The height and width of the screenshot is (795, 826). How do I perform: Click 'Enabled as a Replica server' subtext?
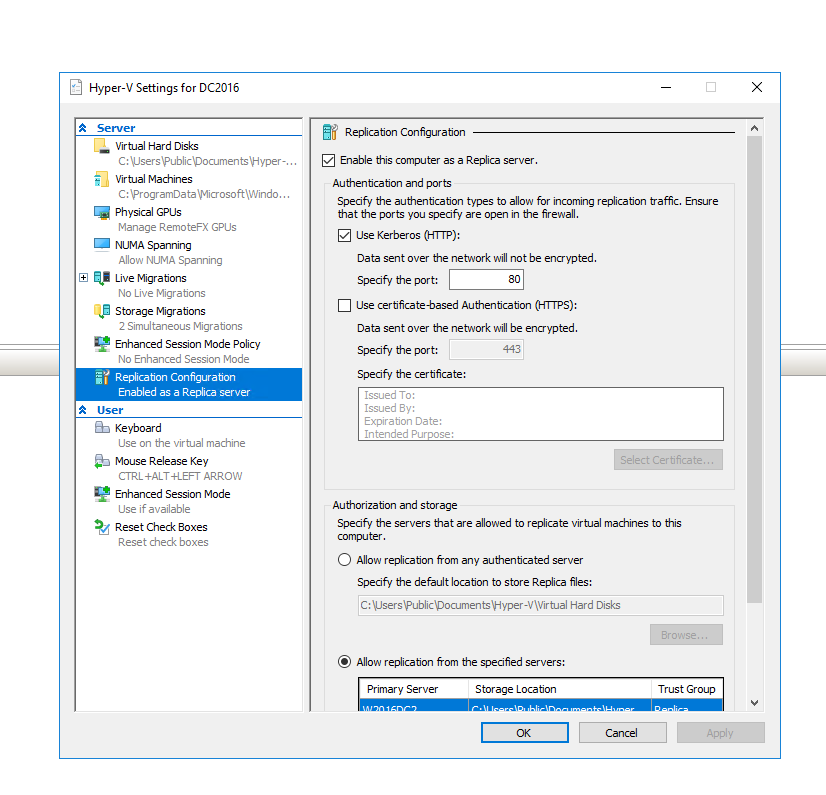(x=184, y=392)
